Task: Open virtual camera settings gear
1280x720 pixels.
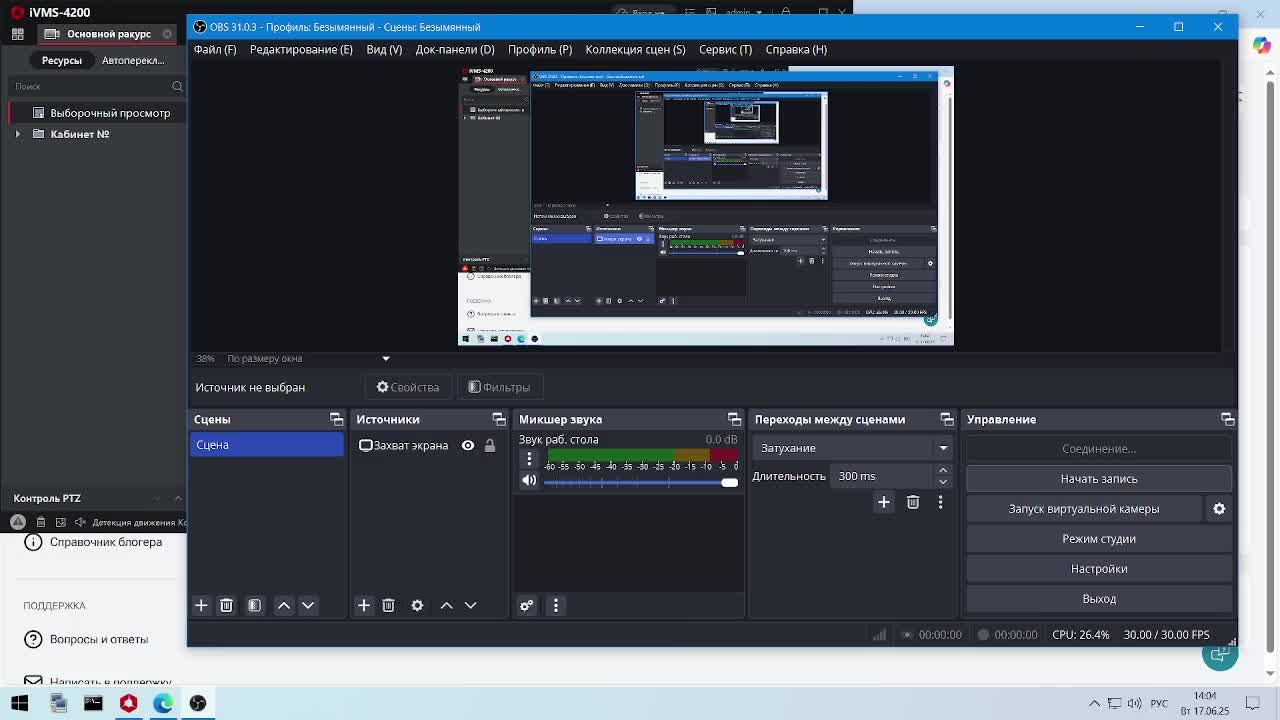Action: click(1219, 509)
